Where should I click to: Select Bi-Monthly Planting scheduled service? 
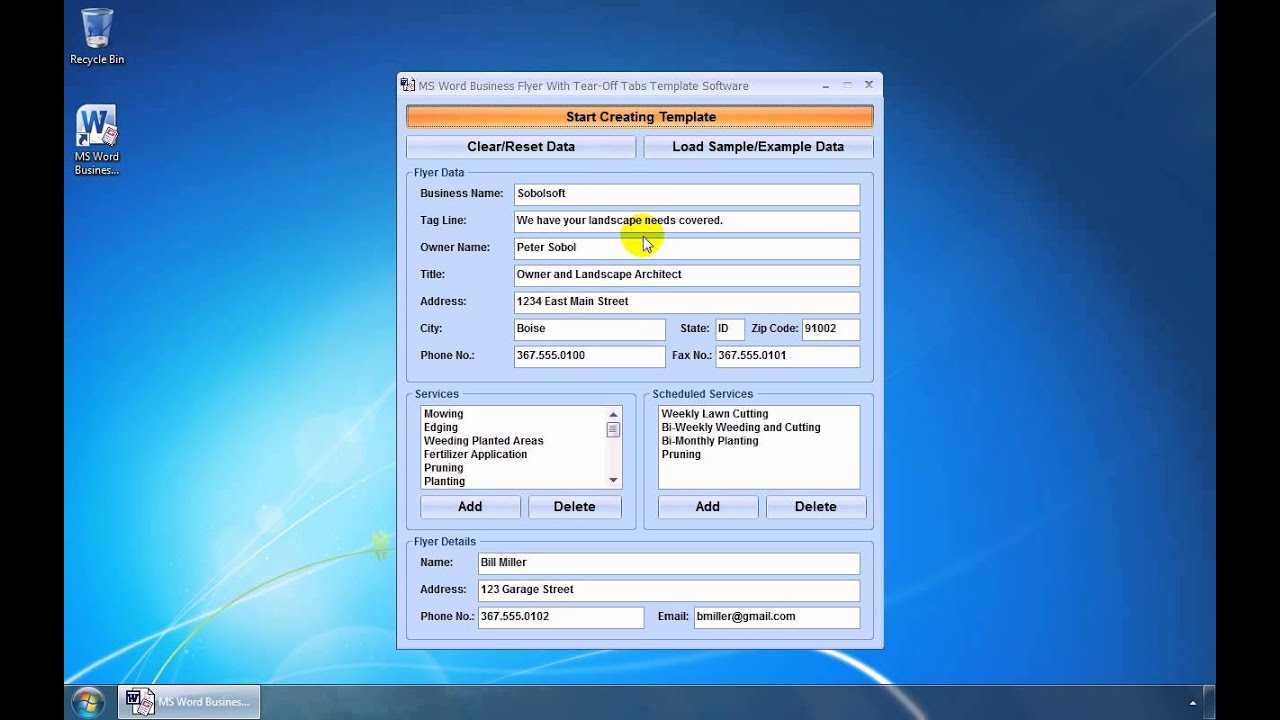click(x=710, y=441)
